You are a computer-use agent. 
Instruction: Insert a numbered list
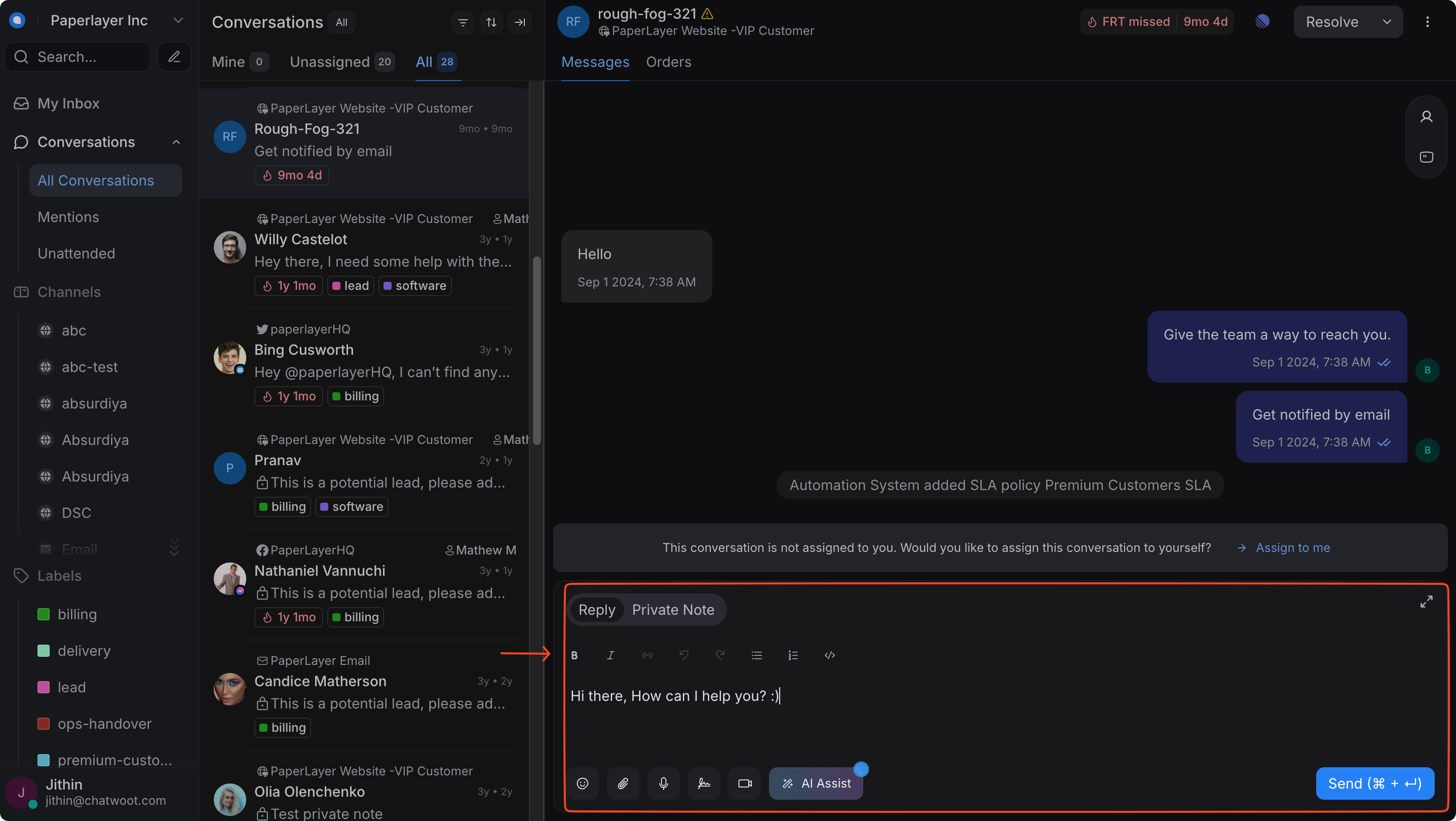pos(793,655)
